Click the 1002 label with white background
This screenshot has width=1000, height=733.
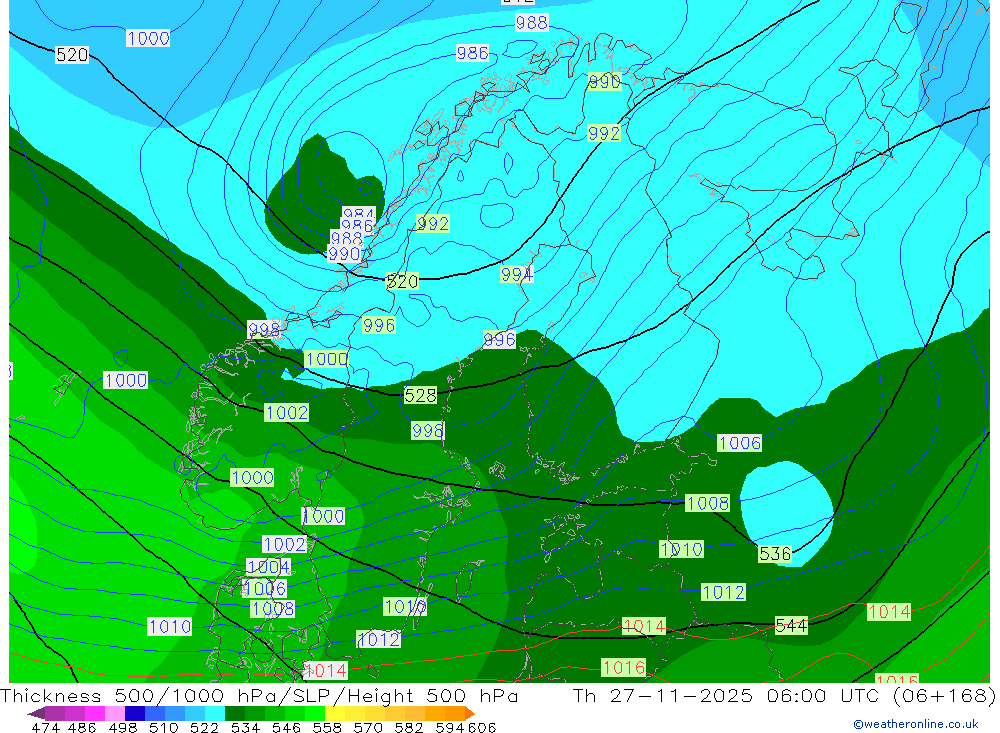tap(284, 544)
